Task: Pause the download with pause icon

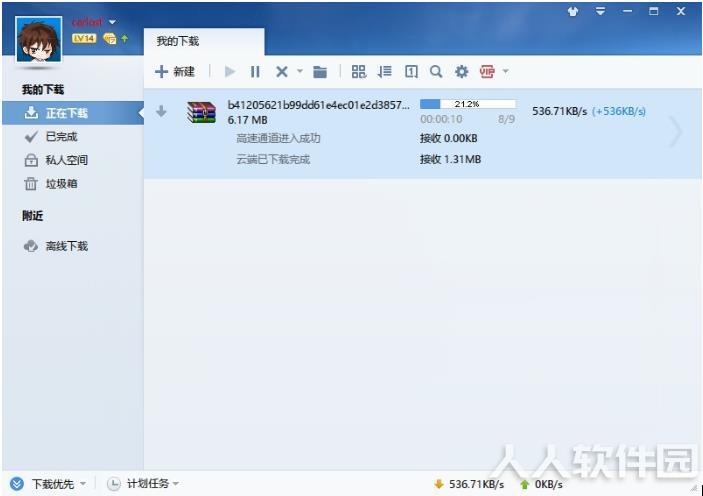Action: (x=255, y=72)
